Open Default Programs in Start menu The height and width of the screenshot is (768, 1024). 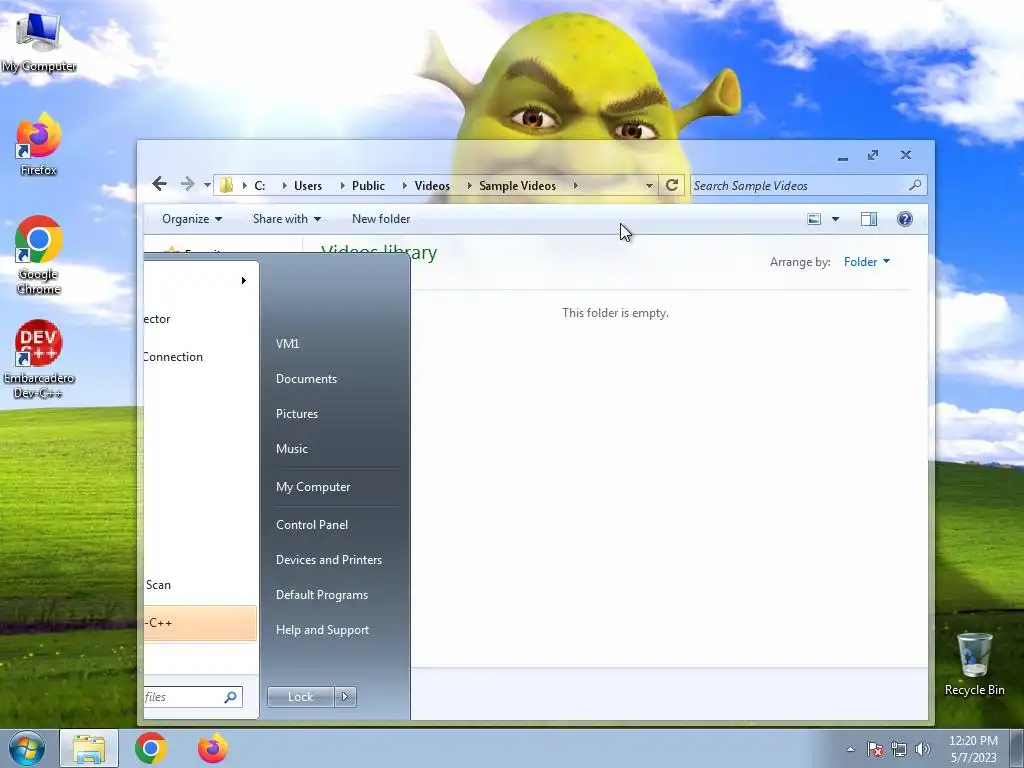pos(321,595)
